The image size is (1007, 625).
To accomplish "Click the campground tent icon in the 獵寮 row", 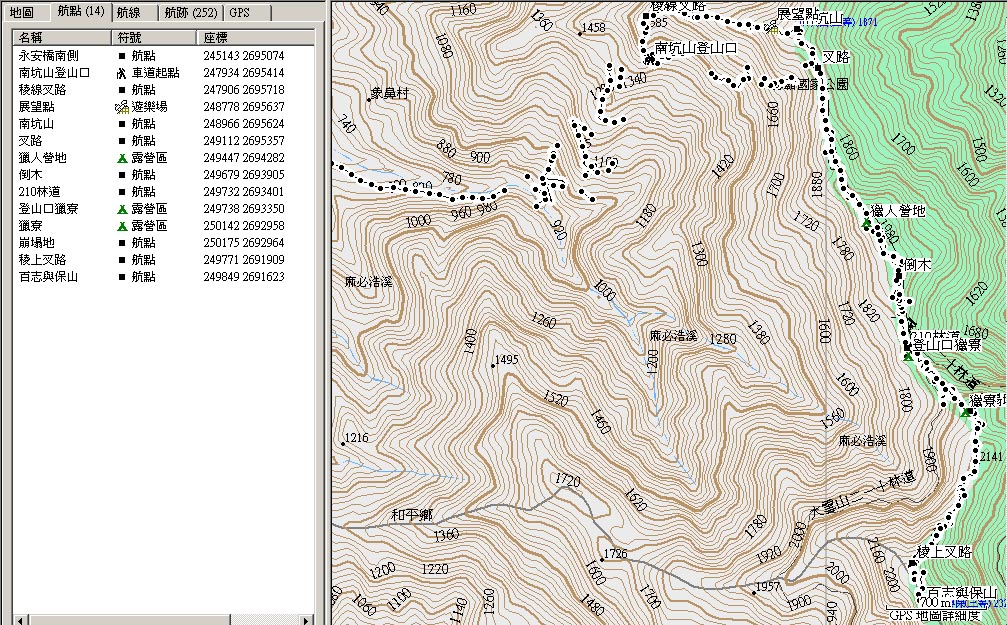I will (x=122, y=226).
